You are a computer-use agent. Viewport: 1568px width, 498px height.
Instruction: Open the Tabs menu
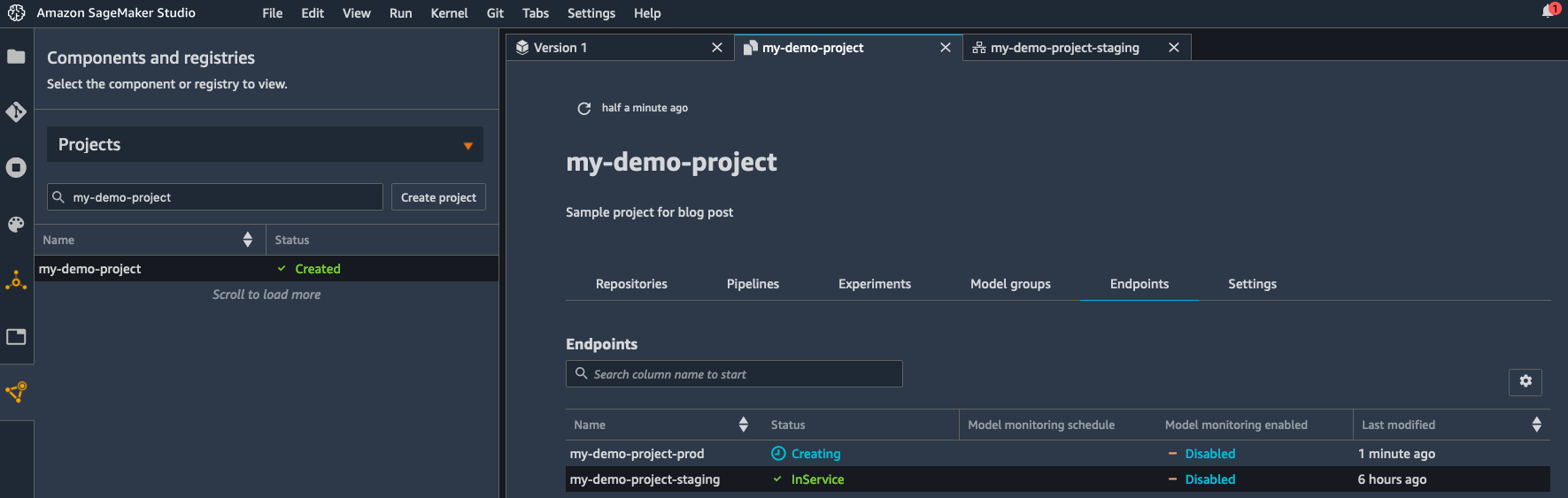point(536,13)
